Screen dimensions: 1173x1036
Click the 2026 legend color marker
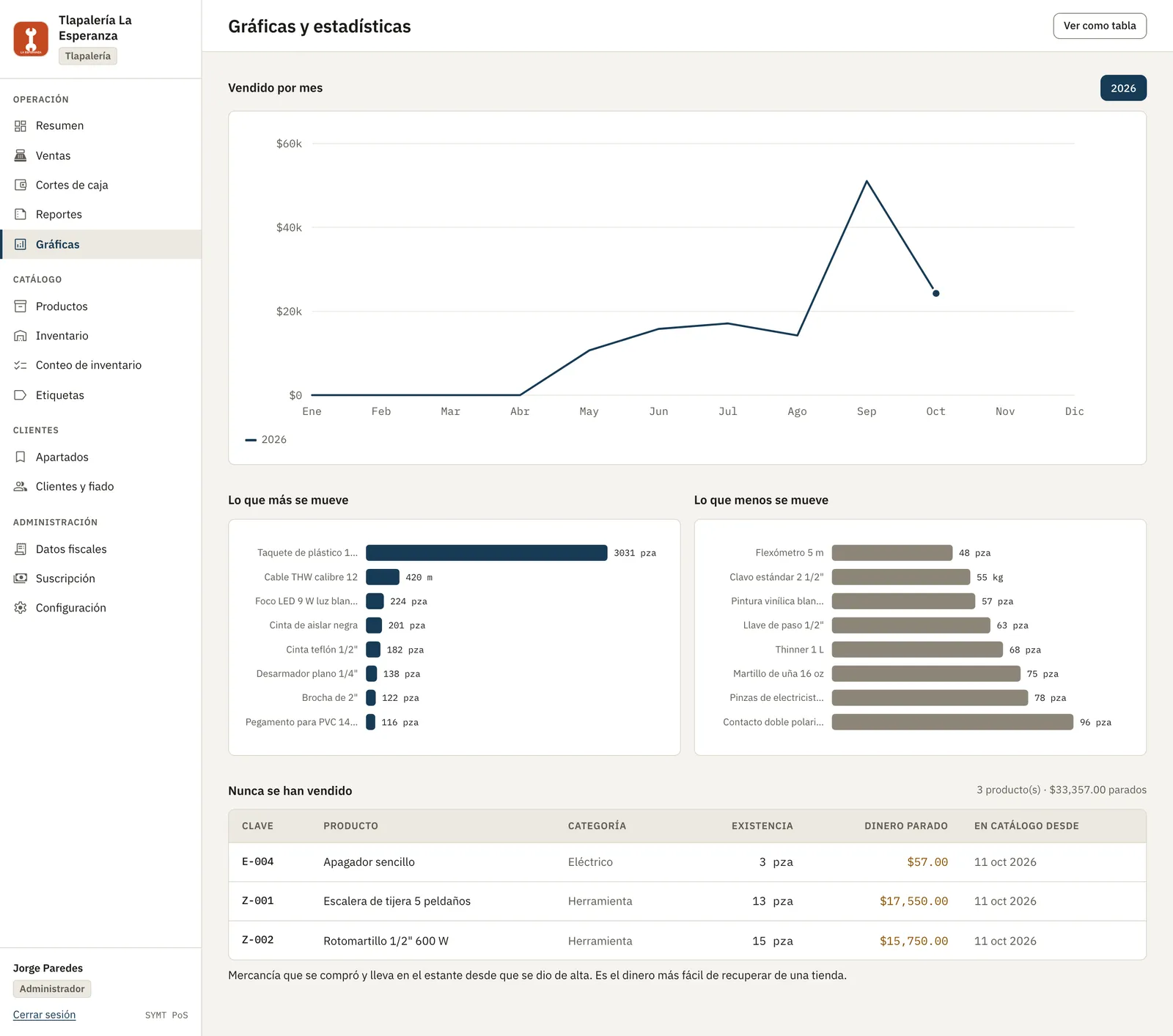click(251, 440)
